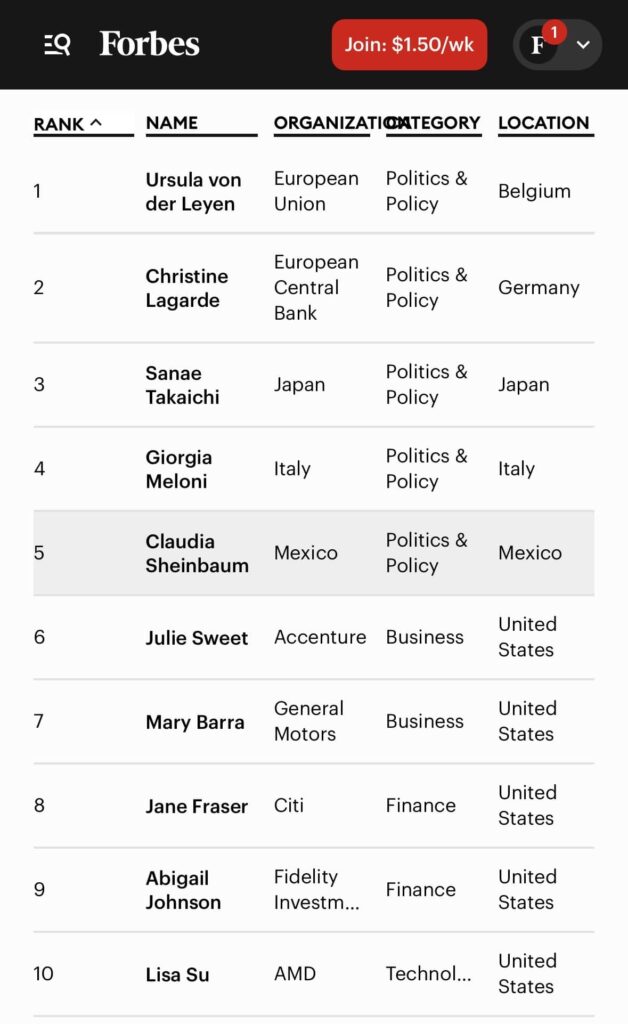Sort table by LOCATION column

(544, 123)
